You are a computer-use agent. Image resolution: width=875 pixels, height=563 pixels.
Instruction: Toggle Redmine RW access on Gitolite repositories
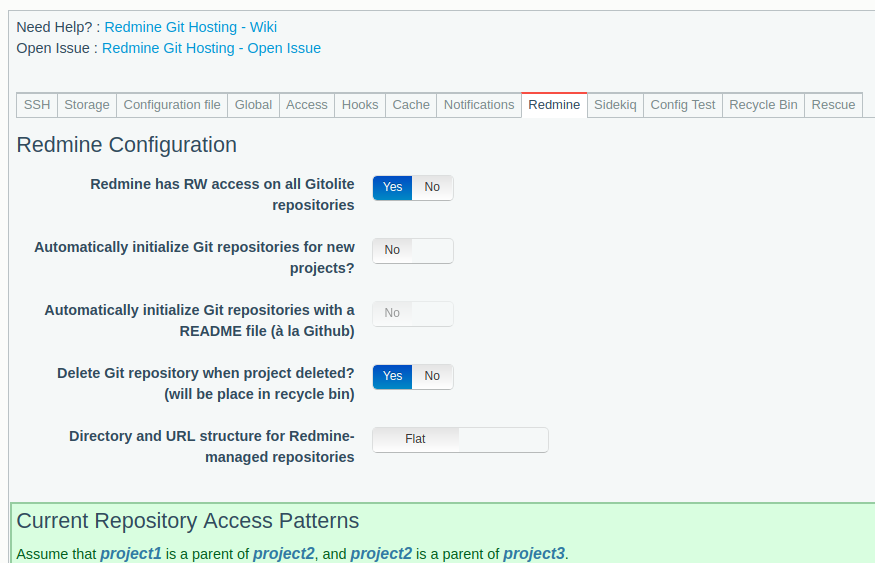tap(413, 187)
